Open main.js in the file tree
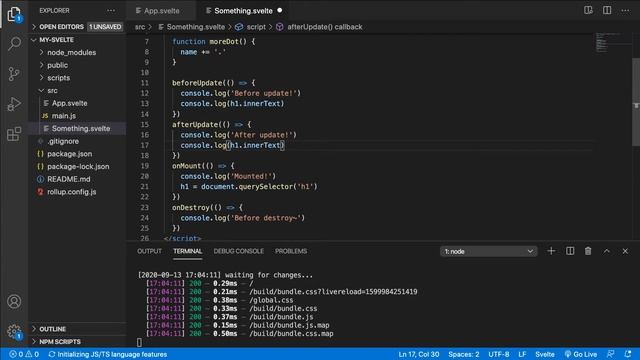 78,116
